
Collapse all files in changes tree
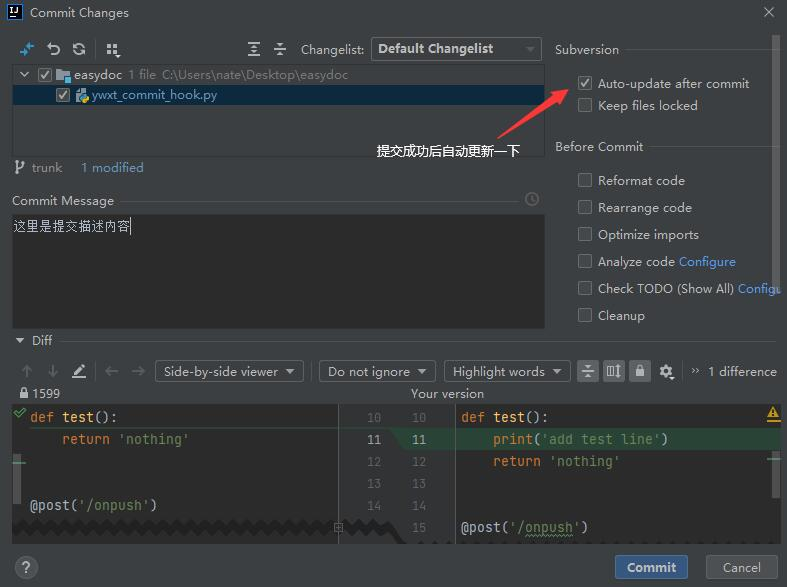pos(280,49)
